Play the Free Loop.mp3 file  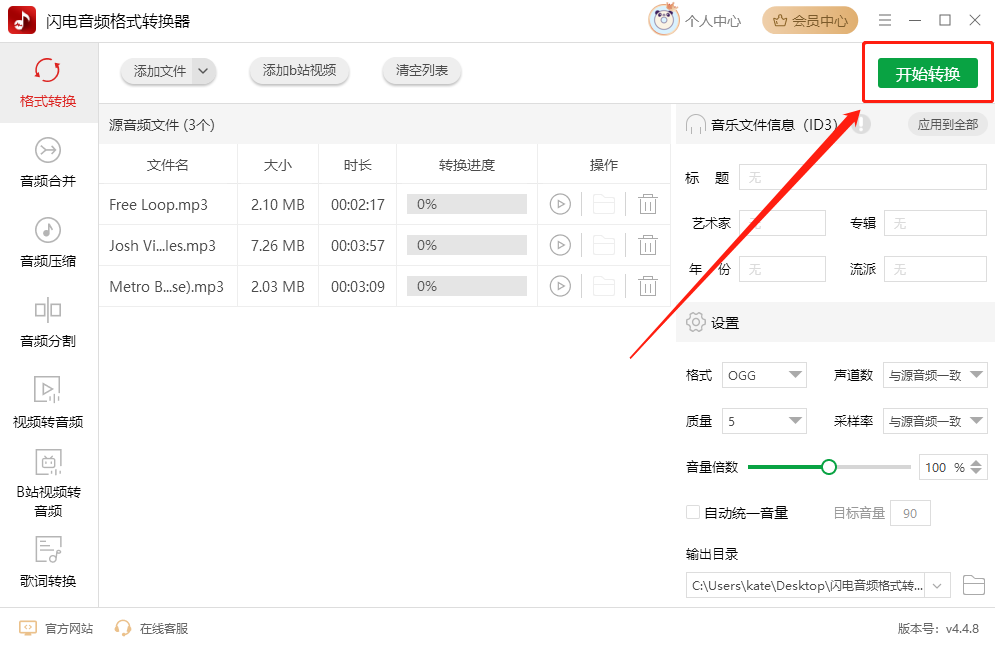(x=560, y=204)
